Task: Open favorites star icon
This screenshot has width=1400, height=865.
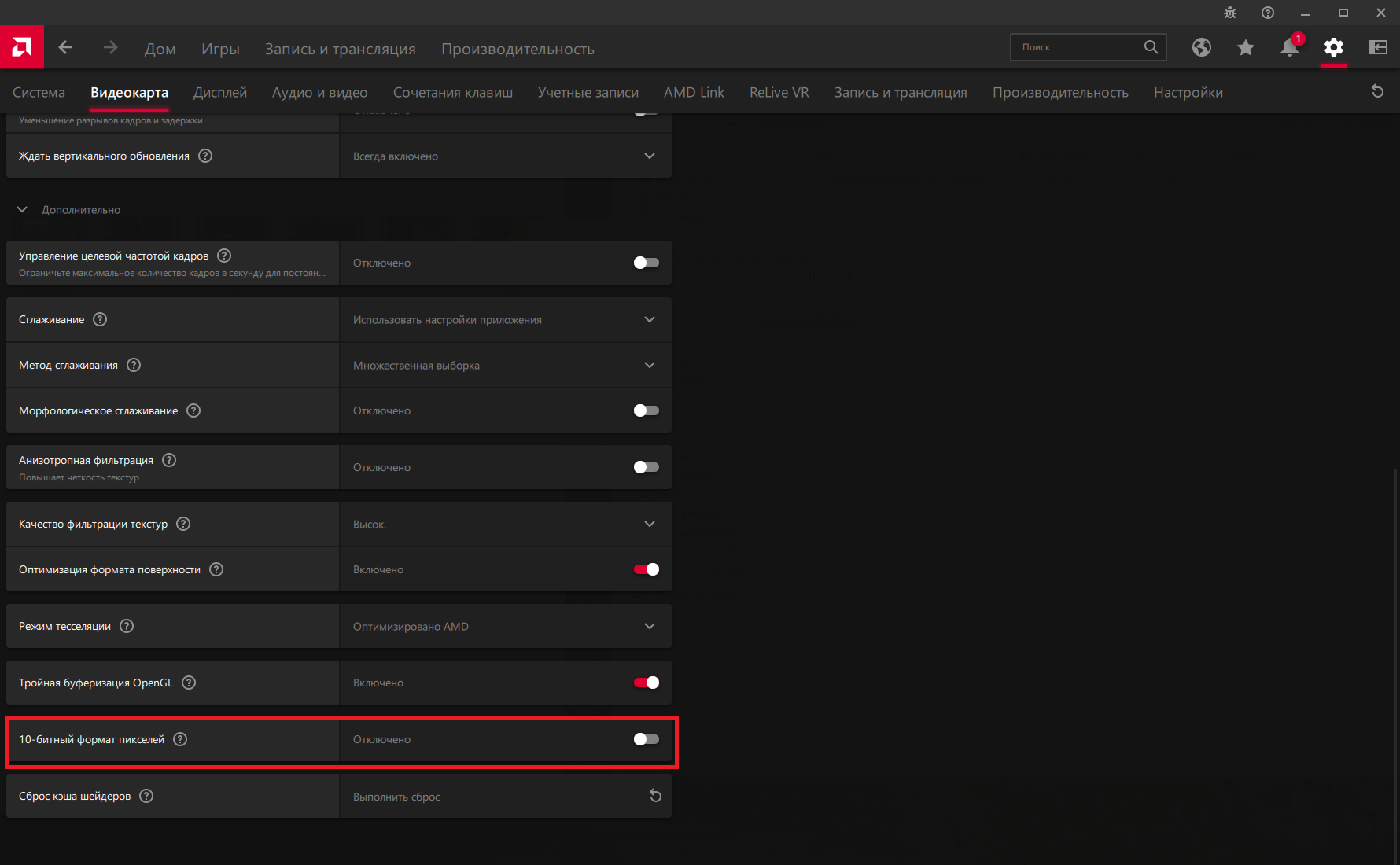Action: [x=1245, y=48]
